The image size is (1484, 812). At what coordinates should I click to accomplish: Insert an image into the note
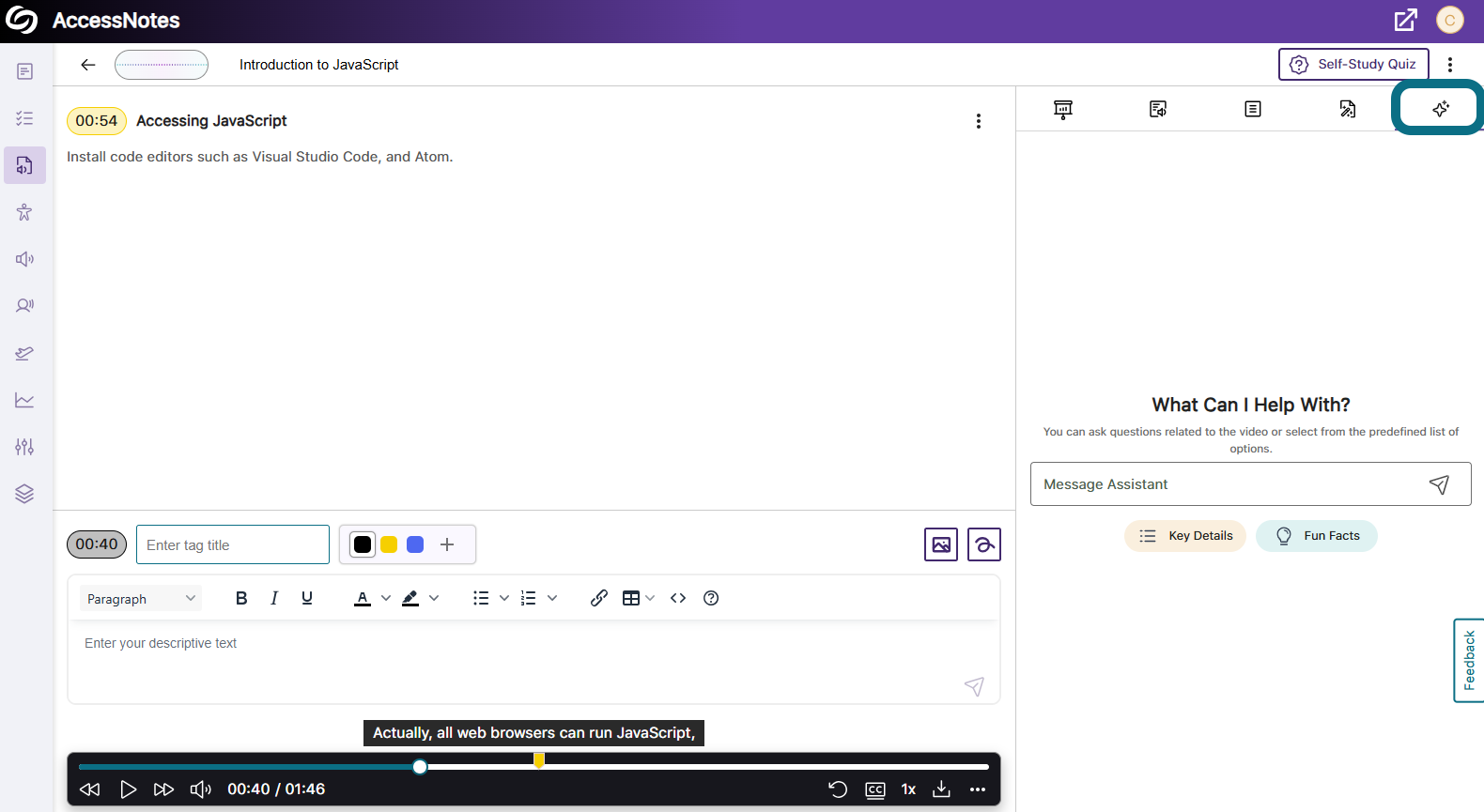click(x=941, y=544)
